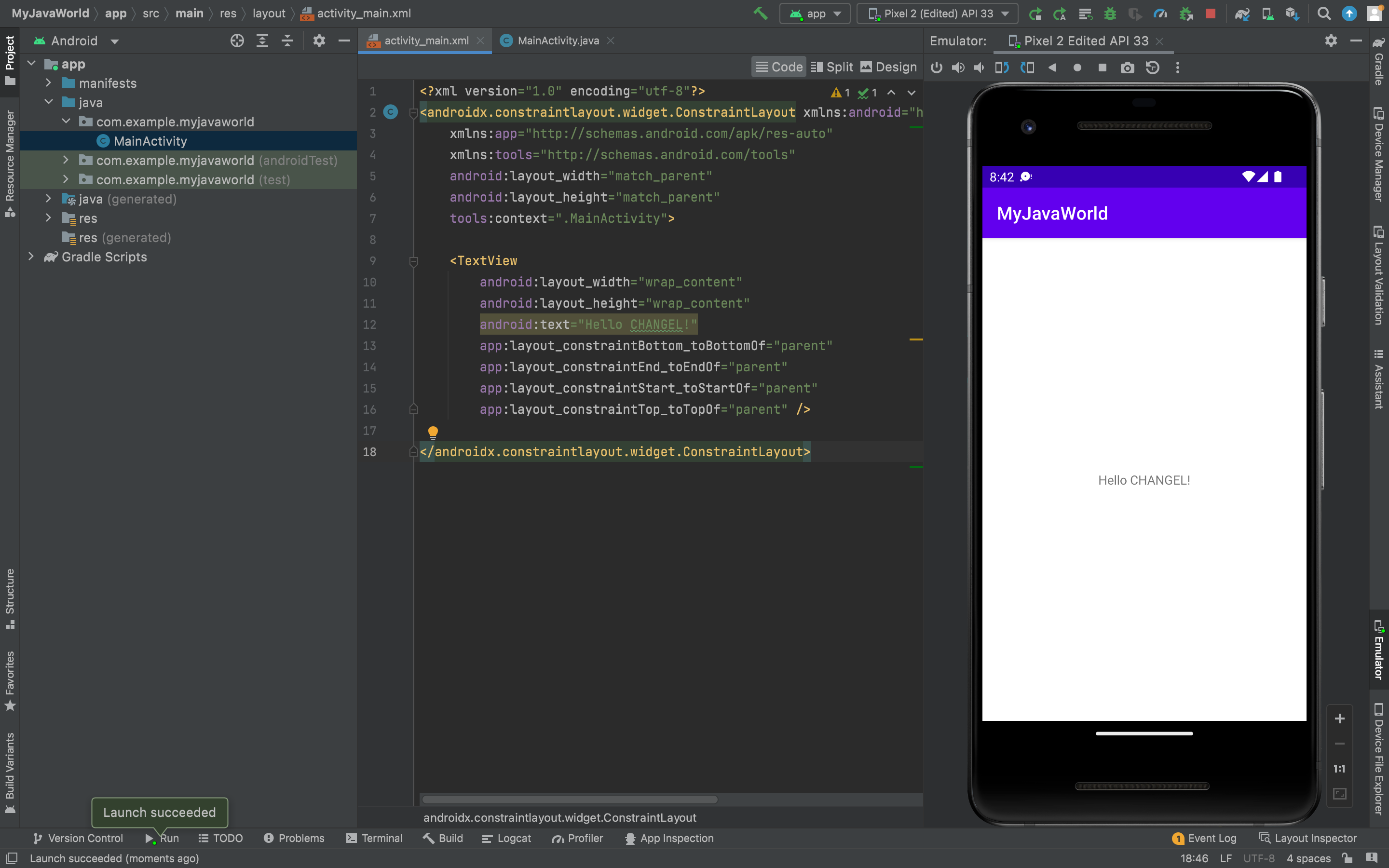Switch editor to Design view mode
This screenshot has width=1389, height=868.
[888, 67]
